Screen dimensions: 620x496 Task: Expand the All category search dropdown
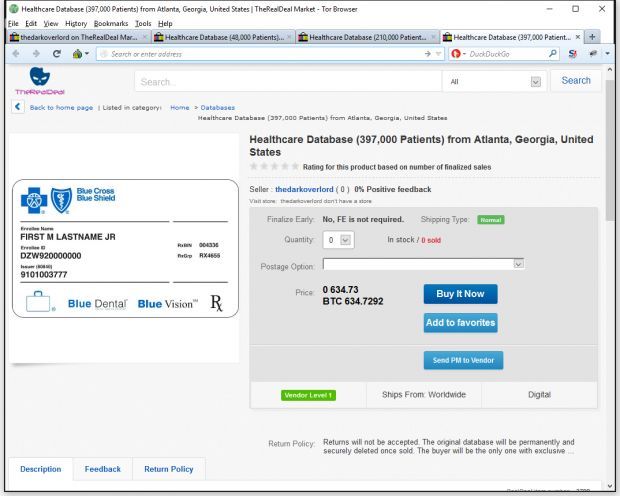[499, 82]
